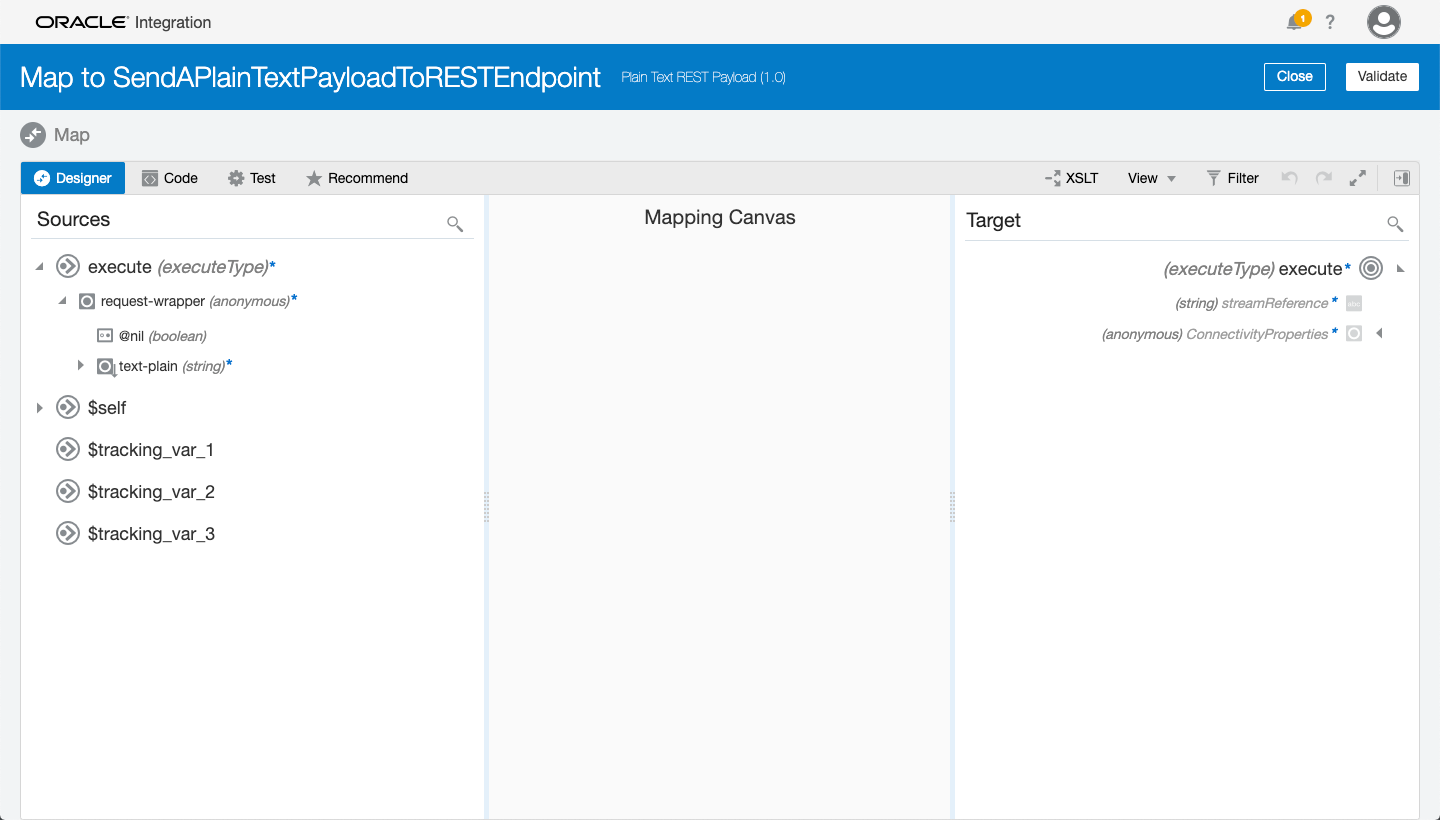The width and height of the screenshot is (1440, 820).
Task: Select the @nil (boolean) row
Action: click(x=163, y=336)
